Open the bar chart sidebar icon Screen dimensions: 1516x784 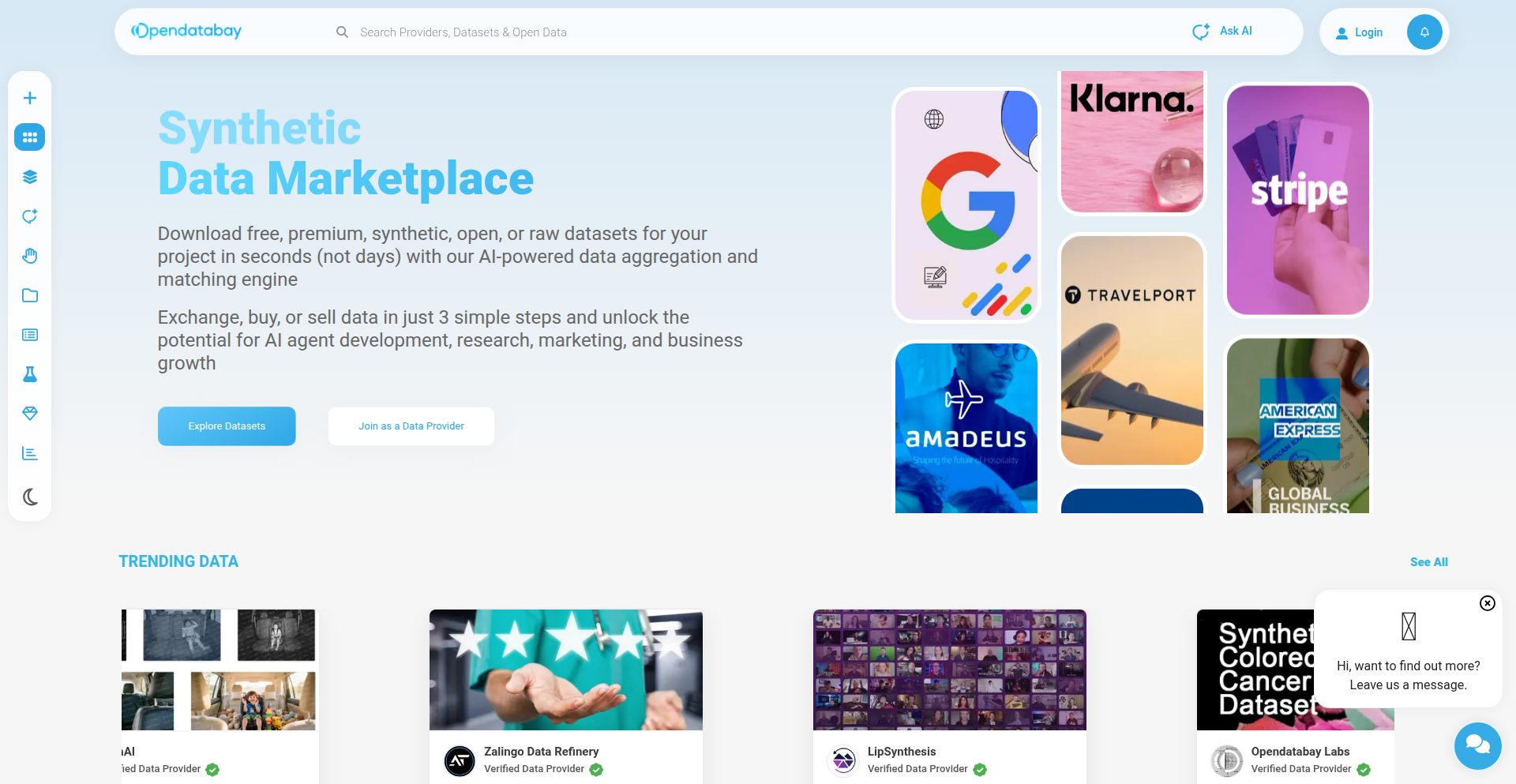coord(30,453)
